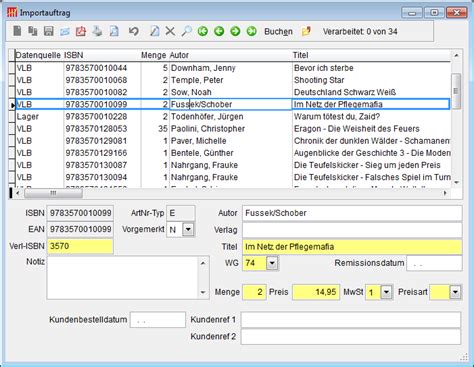Click the copy documents icon
The width and height of the screenshot is (474, 367).
(33, 31)
